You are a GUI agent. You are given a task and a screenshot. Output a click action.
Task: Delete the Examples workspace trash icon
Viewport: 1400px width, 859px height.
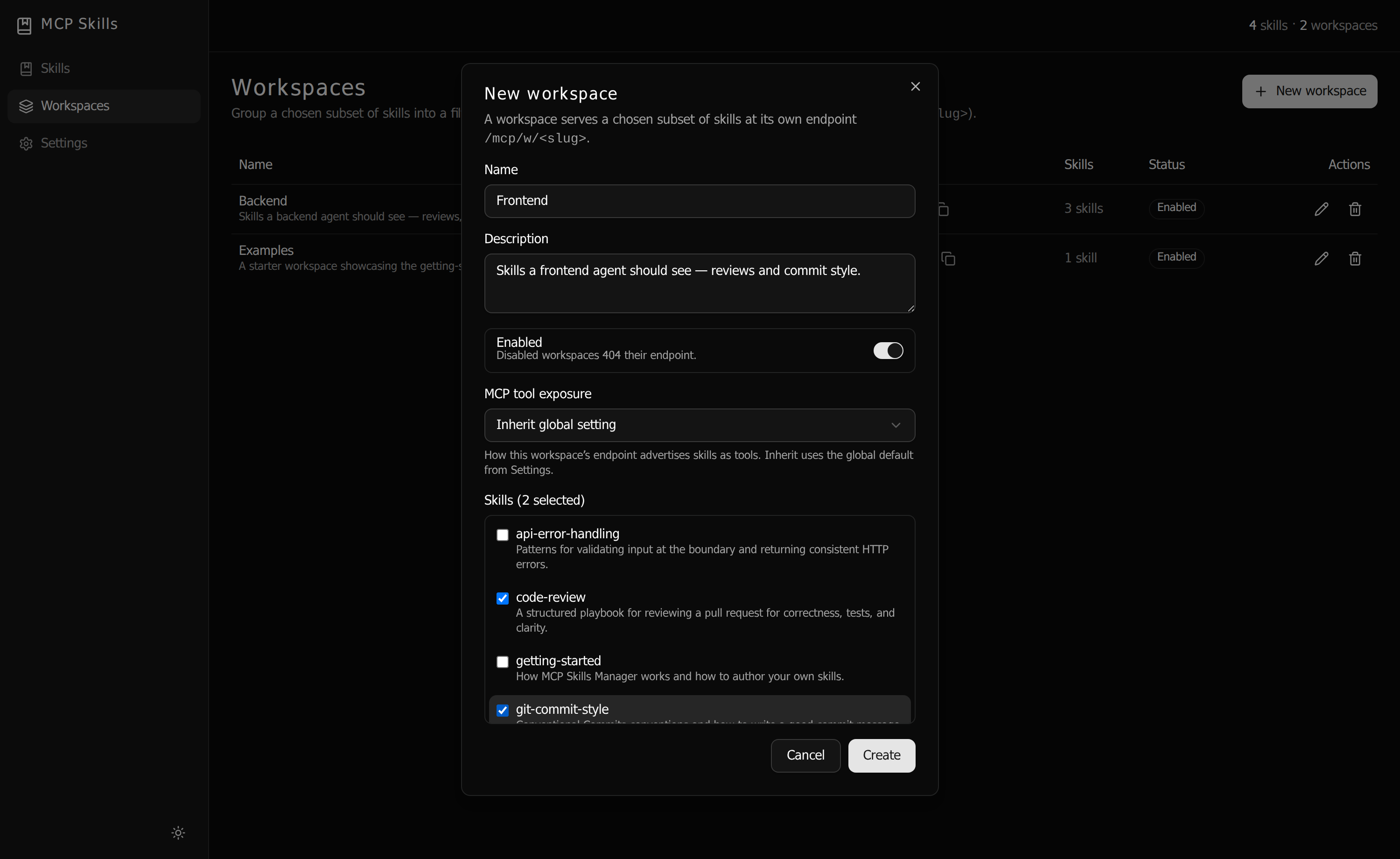[1355, 259]
